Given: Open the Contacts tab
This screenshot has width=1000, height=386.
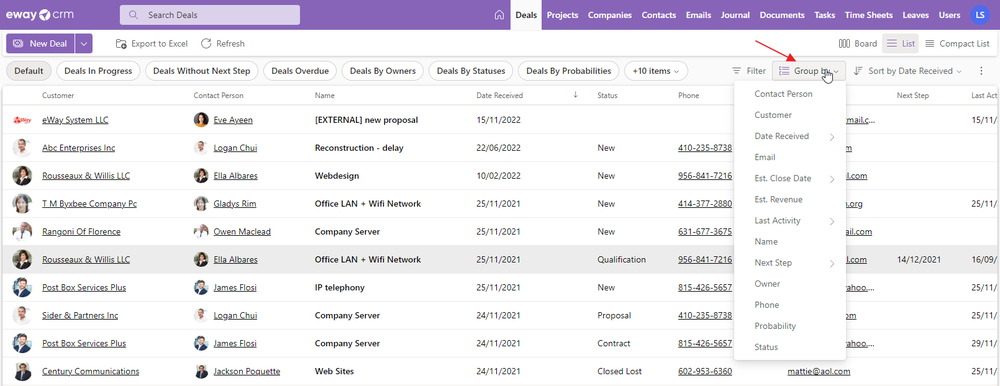Looking at the screenshot, I should pyautogui.click(x=659, y=15).
